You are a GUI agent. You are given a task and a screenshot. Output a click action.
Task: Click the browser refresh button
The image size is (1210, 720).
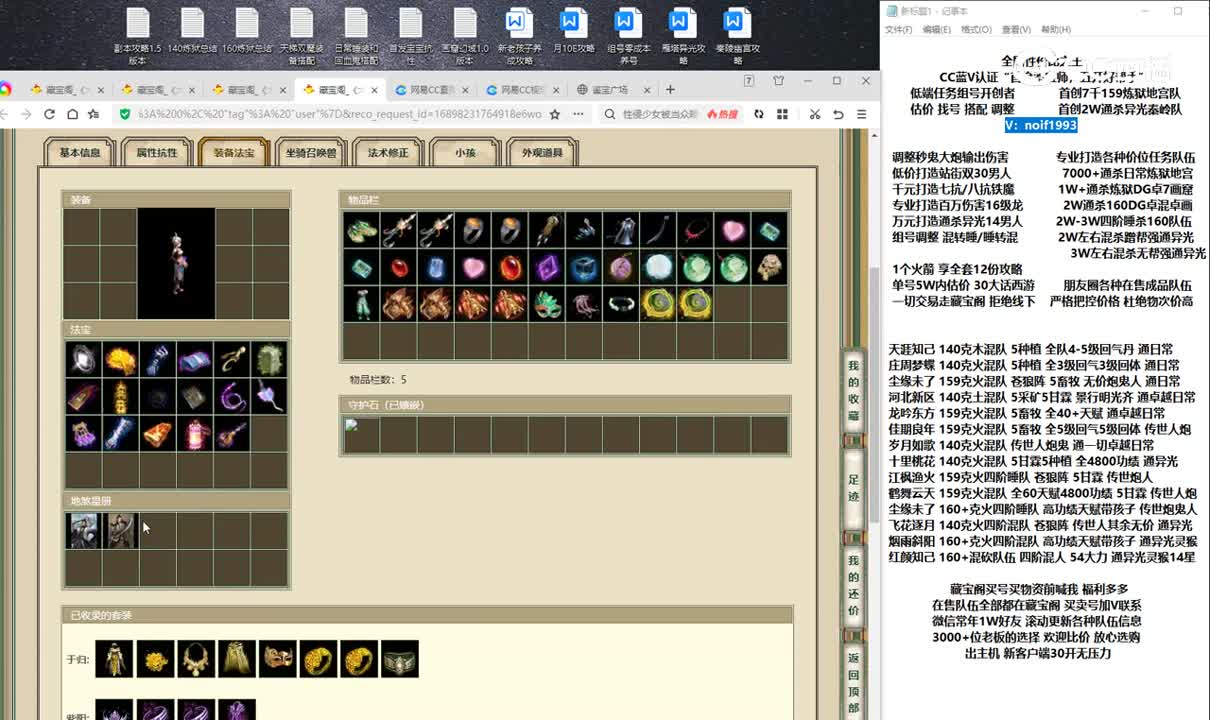pos(49,114)
